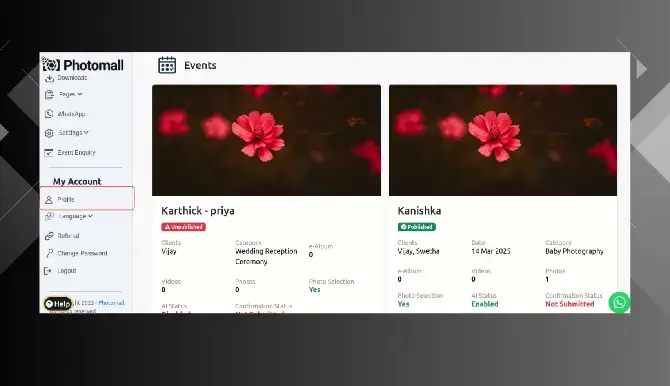670x386 pixels.
Task: Click the My Account section heading
Action: pos(77,181)
